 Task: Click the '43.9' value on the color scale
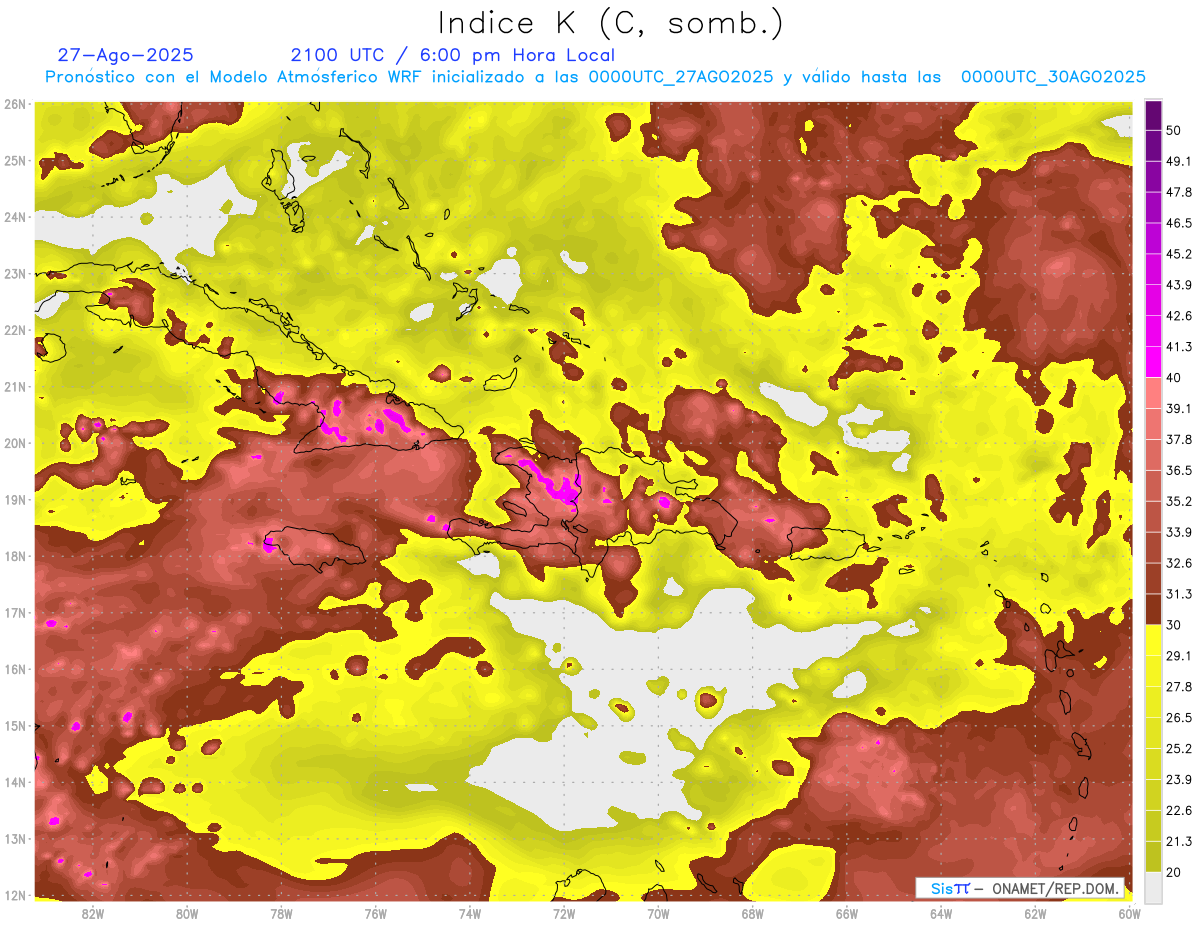pyautogui.click(x=1179, y=285)
